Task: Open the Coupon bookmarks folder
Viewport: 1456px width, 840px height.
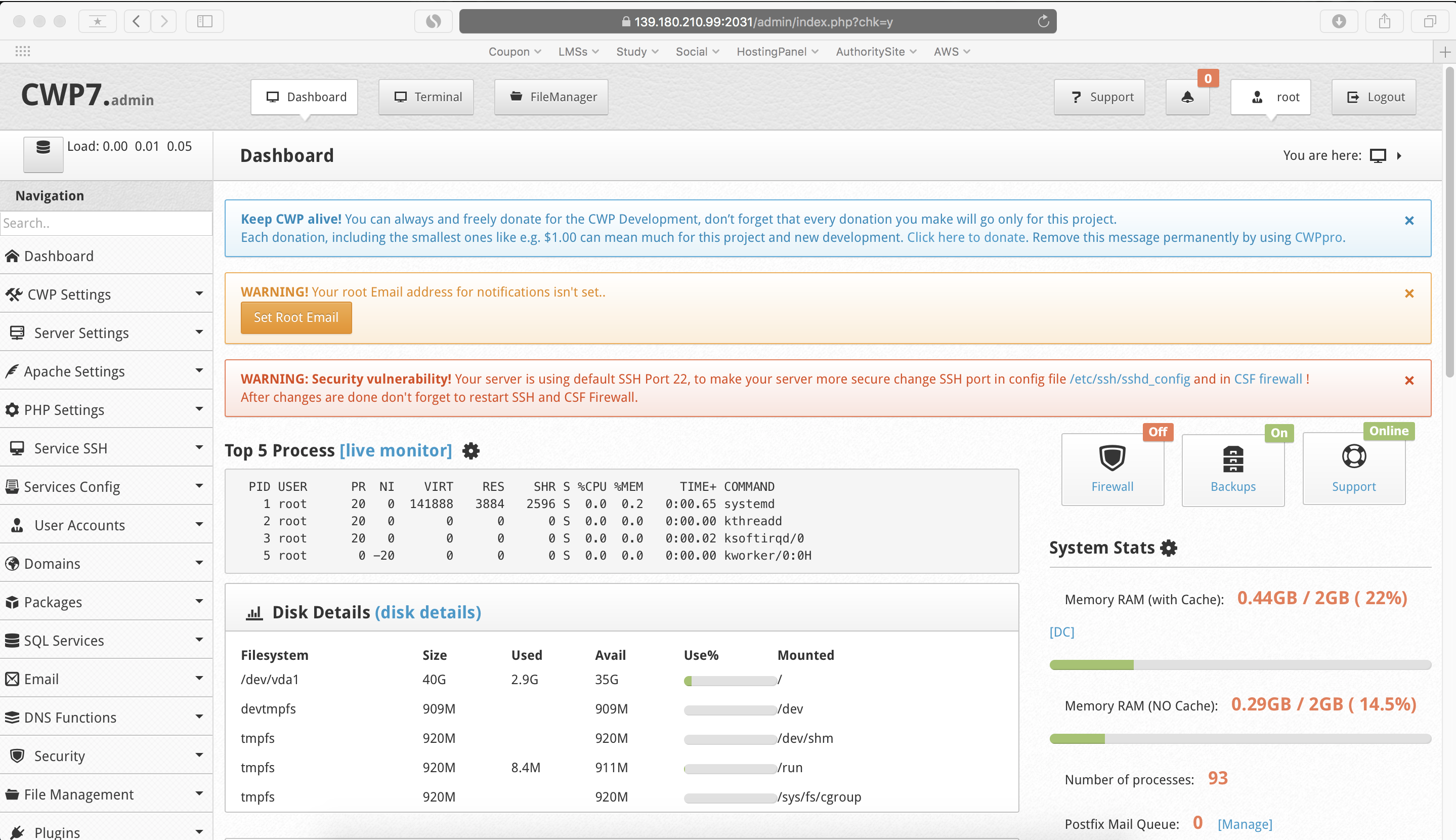Action: coord(515,52)
